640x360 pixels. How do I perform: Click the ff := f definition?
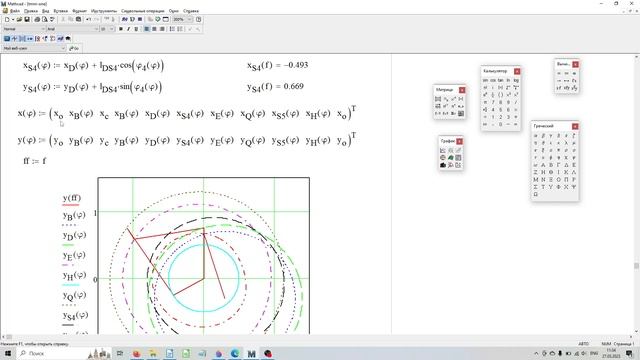(35, 161)
